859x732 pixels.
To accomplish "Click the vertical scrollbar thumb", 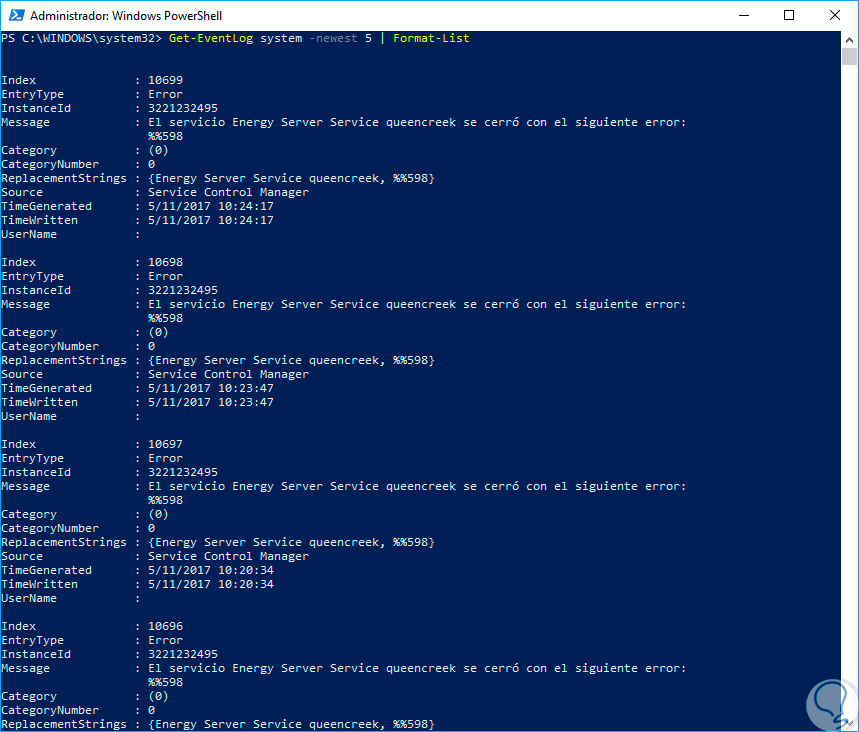I will (849, 56).
